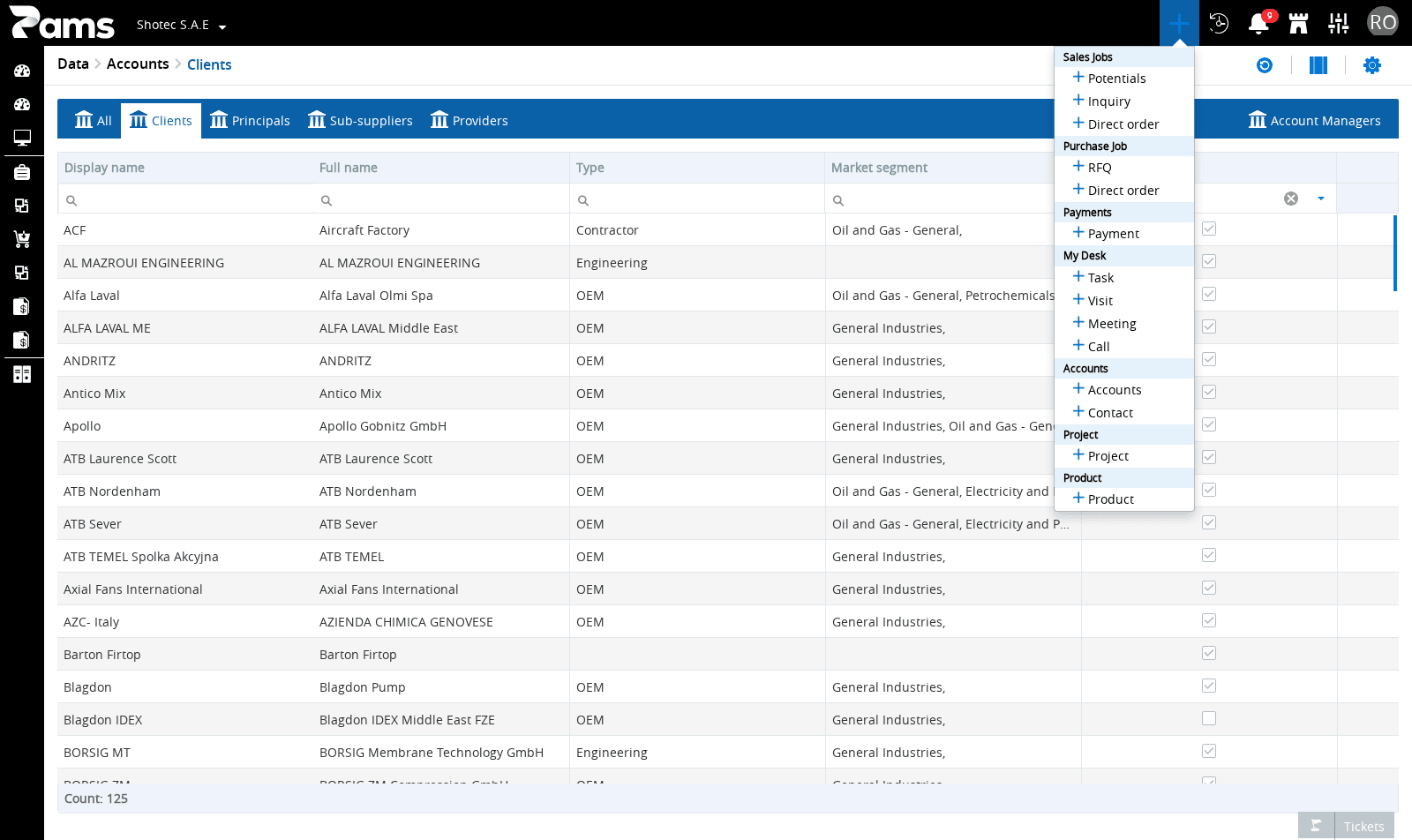Click the refresh icon above the grid
Screen dimensions: 1412x840
pos(1265,65)
